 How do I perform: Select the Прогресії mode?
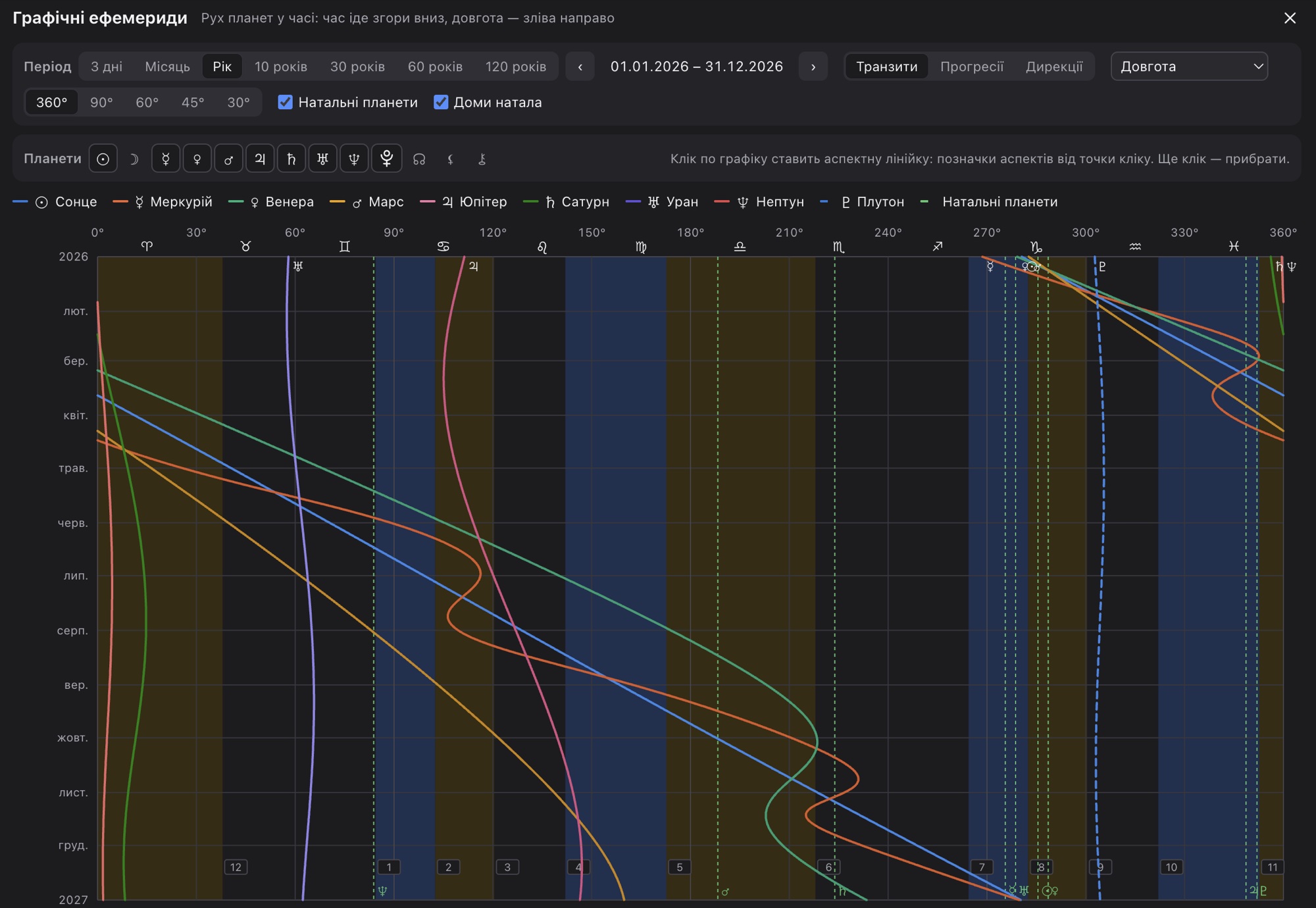pyautogui.click(x=972, y=66)
